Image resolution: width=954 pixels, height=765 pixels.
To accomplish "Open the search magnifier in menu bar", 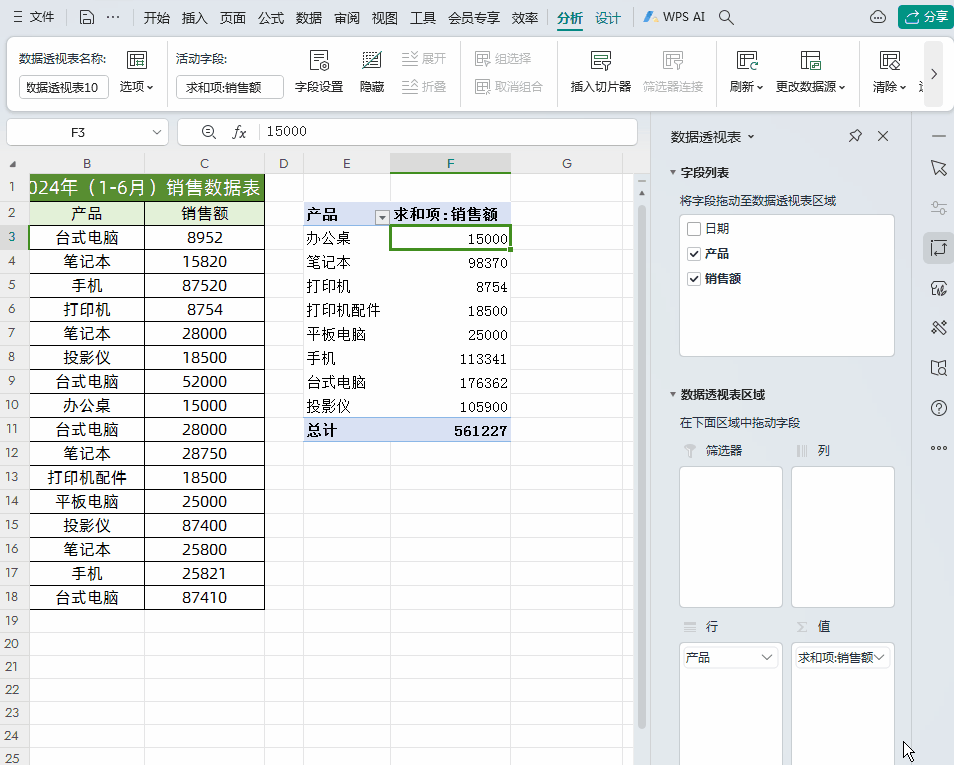I will (726, 17).
